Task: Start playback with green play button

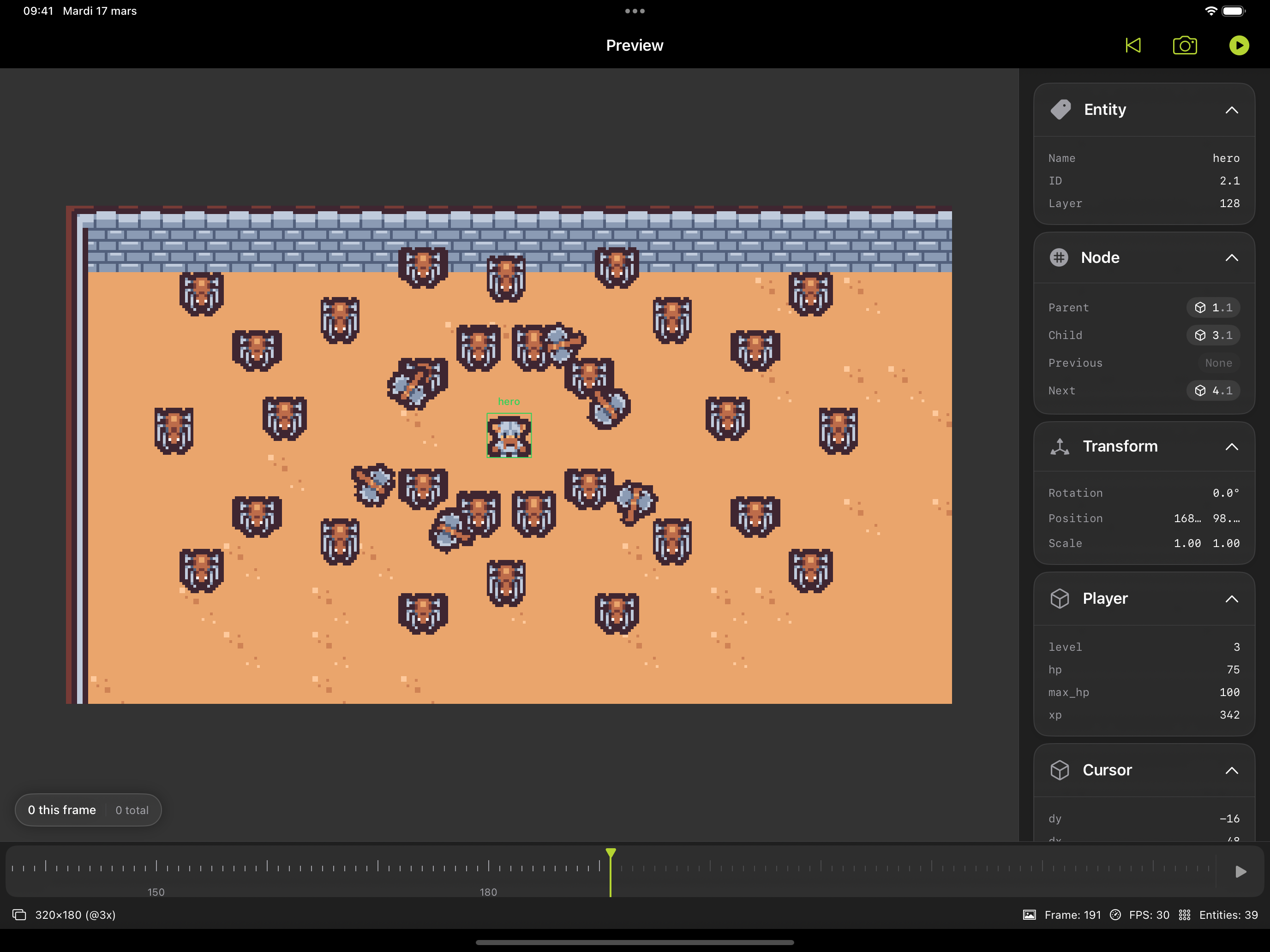Action: coord(1239,45)
